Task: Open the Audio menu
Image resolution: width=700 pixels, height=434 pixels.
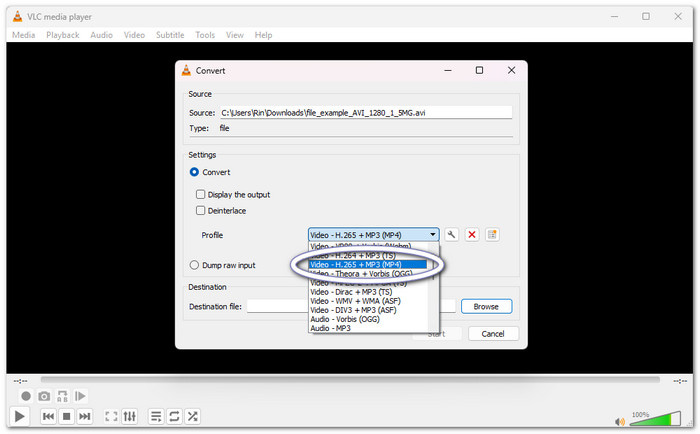Action: pyautogui.click(x=101, y=35)
